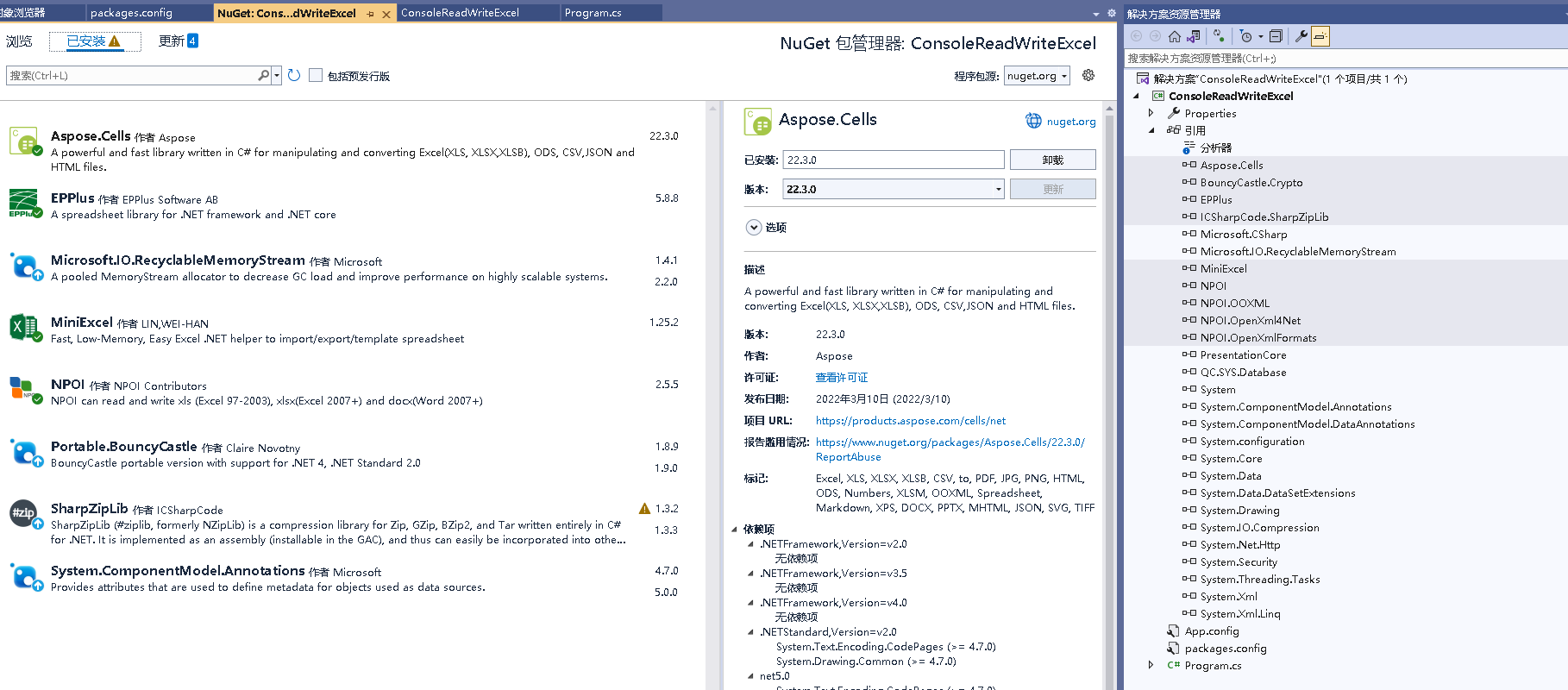Click the Microsoft.IO.RecyclableMemoryStream package icon
Viewport: 1568px width, 690px height.
25,266
